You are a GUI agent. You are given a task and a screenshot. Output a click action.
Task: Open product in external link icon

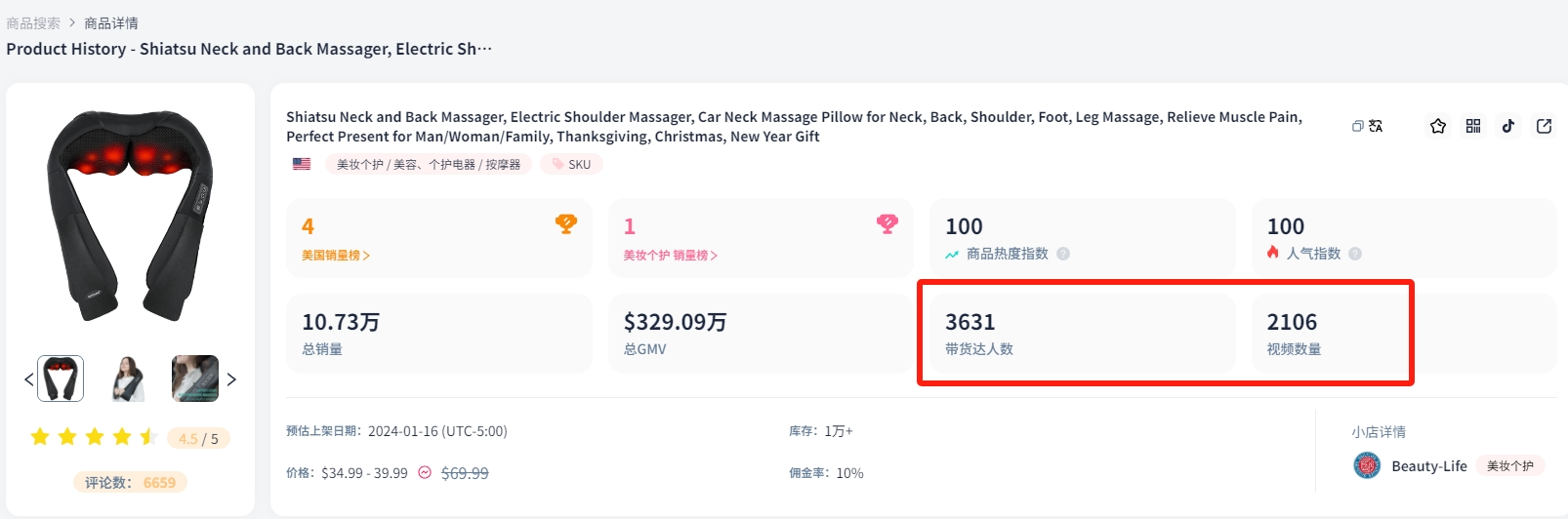1544,126
